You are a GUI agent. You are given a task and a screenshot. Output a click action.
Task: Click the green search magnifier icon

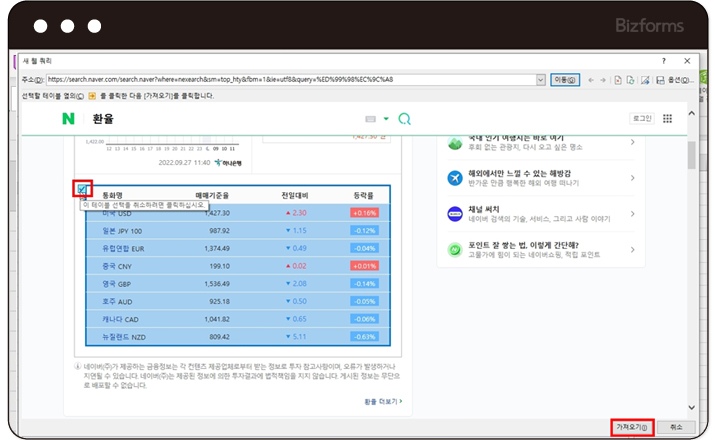(405, 119)
